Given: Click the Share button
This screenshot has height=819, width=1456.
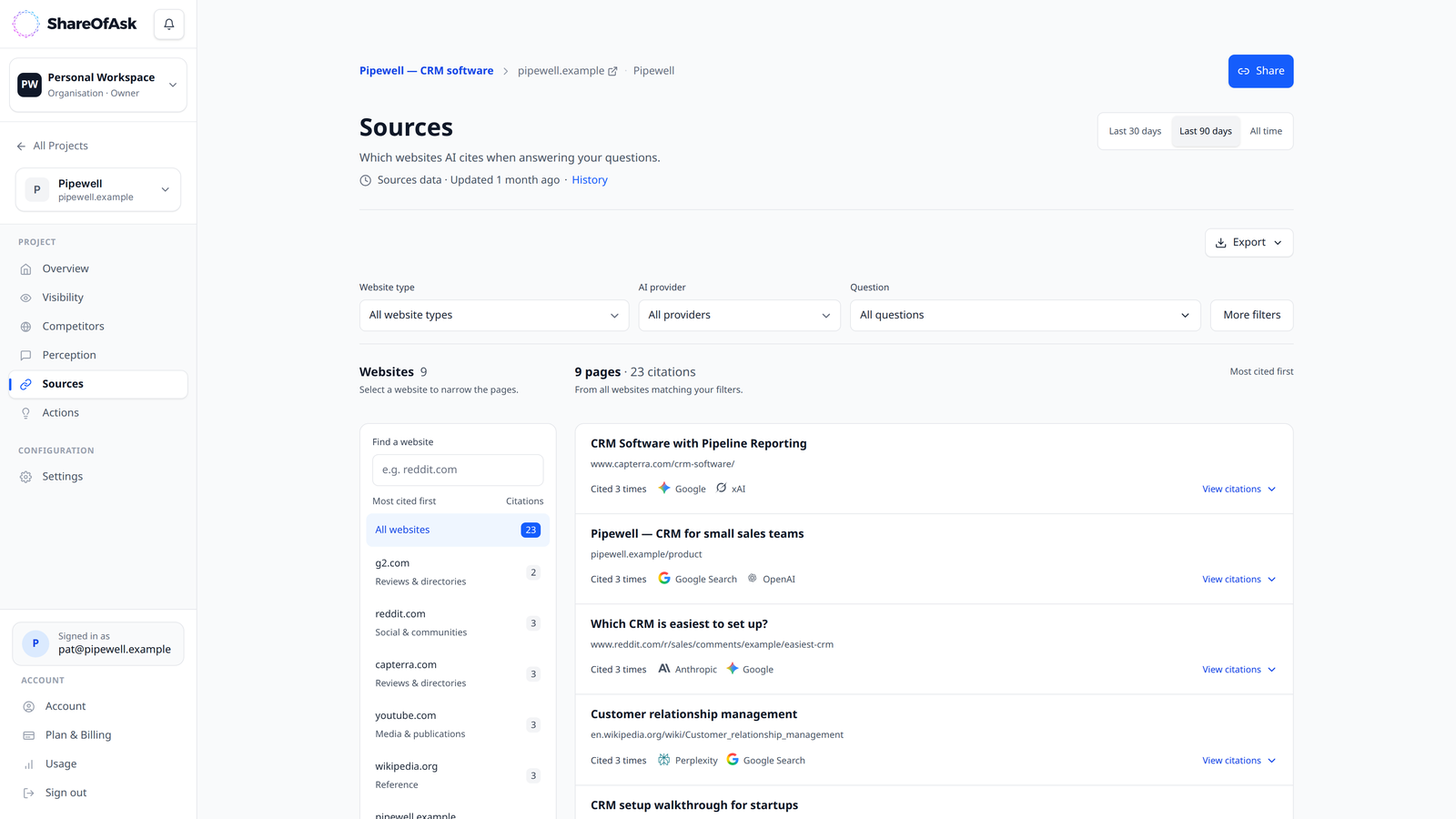Looking at the screenshot, I should [1260, 71].
